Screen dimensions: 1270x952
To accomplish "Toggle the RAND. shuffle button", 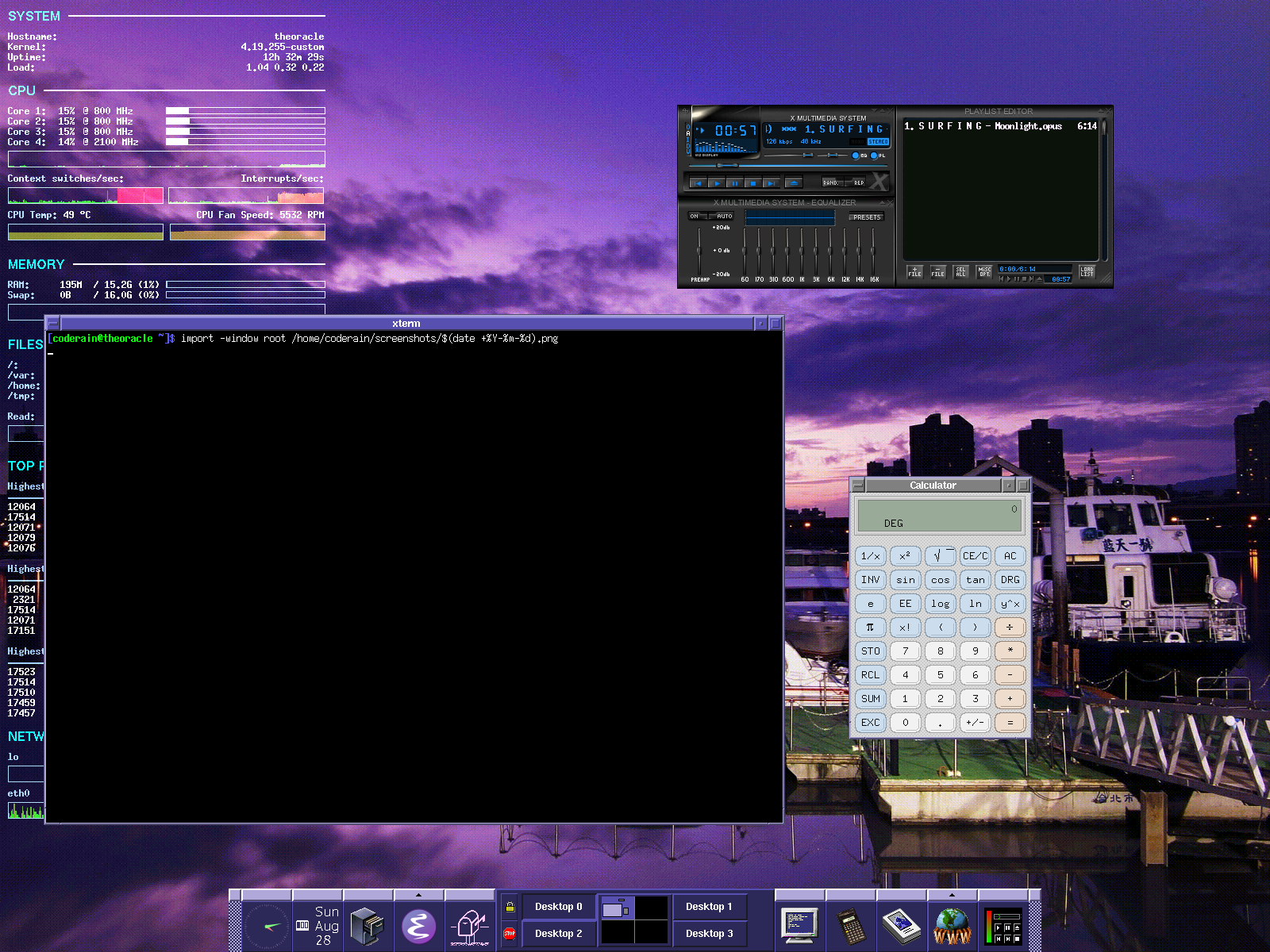I will click(x=831, y=182).
